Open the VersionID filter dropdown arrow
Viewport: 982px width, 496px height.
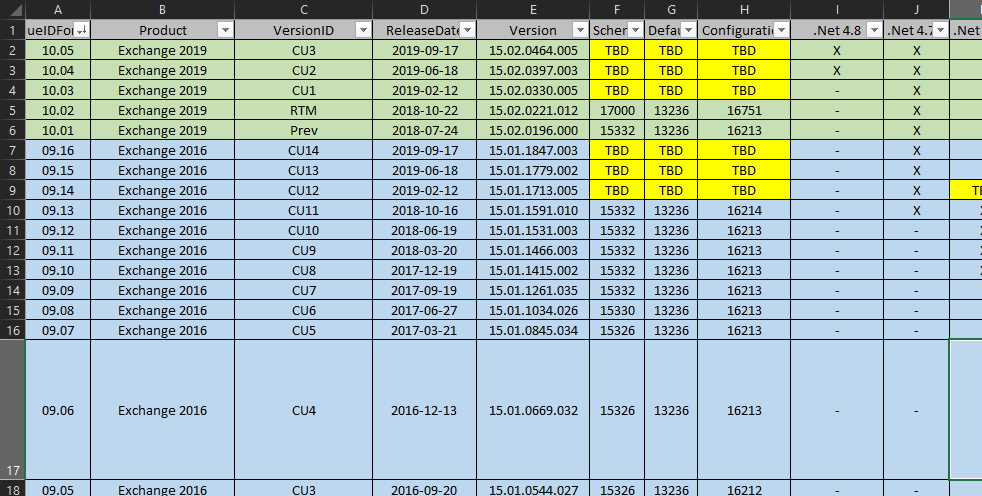click(x=361, y=30)
